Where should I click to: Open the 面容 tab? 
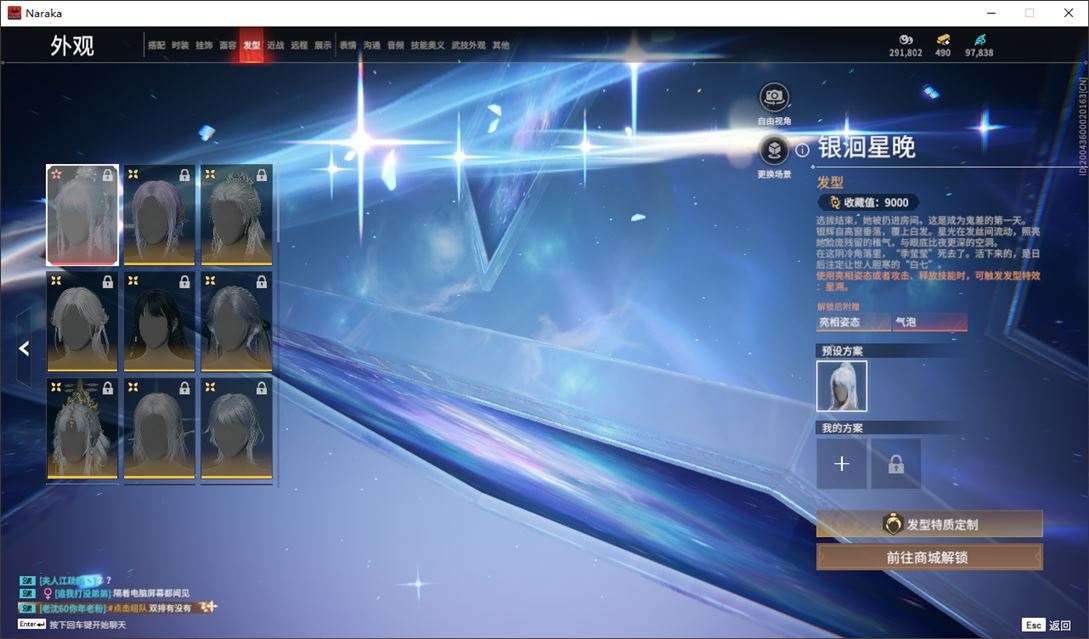pyautogui.click(x=228, y=45)
